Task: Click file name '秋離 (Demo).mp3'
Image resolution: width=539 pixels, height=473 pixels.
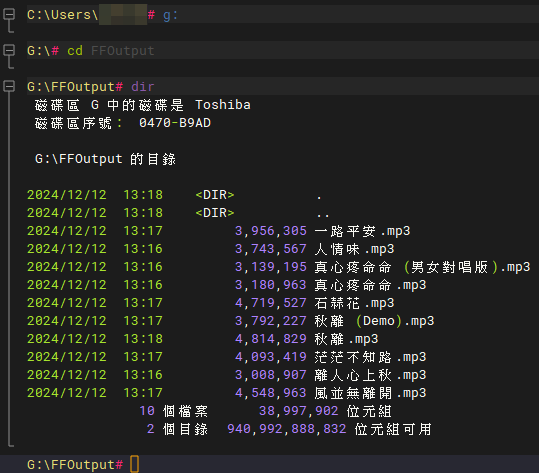Action: pos(374,321)
